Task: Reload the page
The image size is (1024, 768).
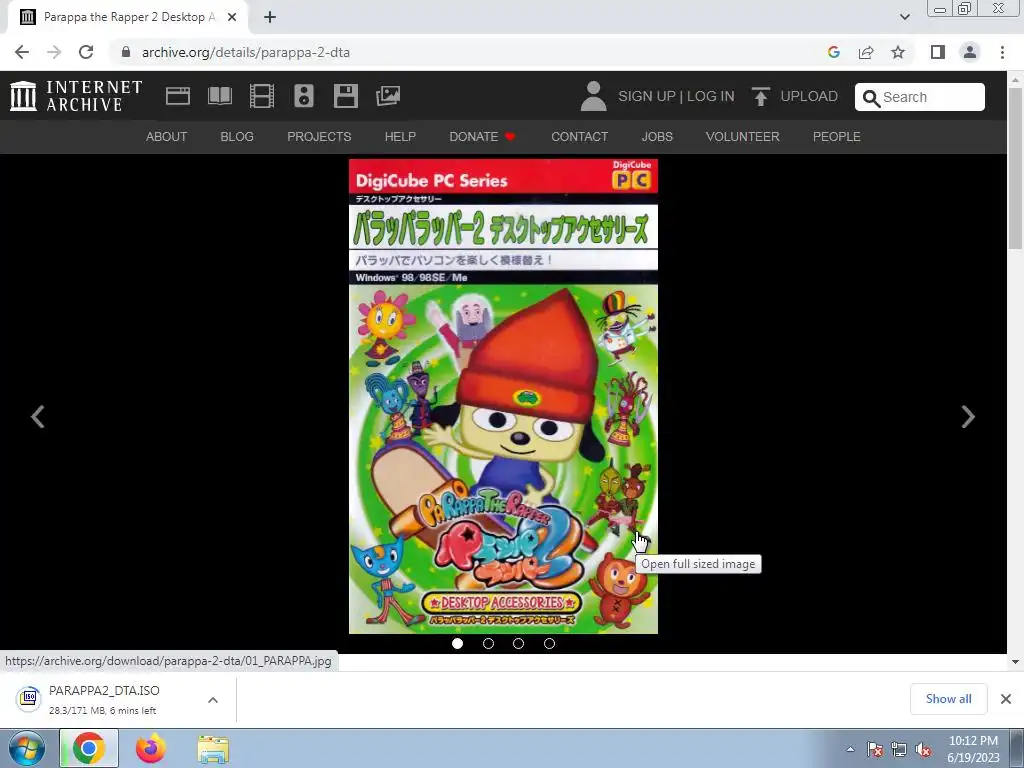Action: click(86, 52)
